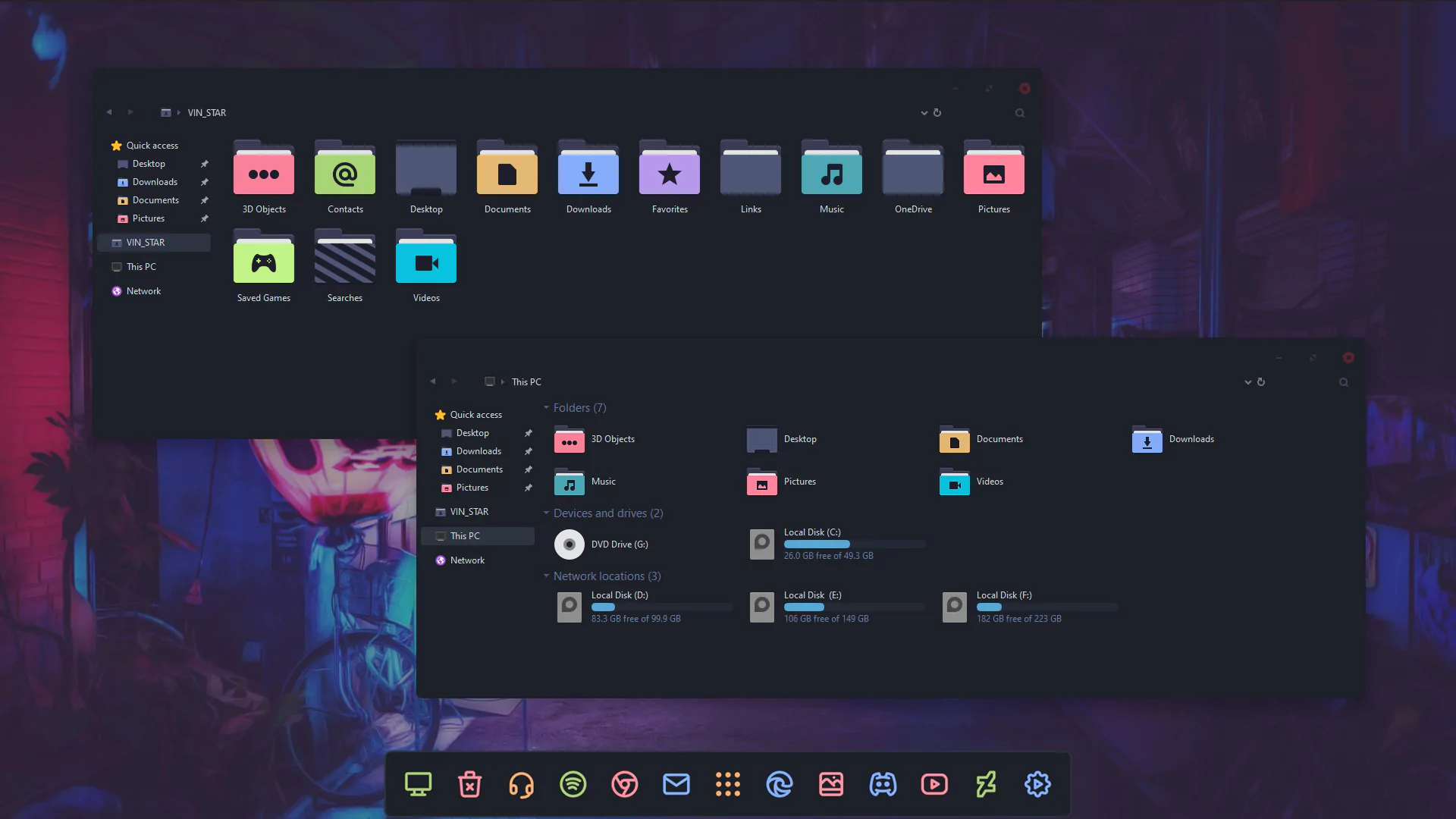Open the Spotify icon in the dock
This screenshot has height=819, width=1456.
pos(573,784)
